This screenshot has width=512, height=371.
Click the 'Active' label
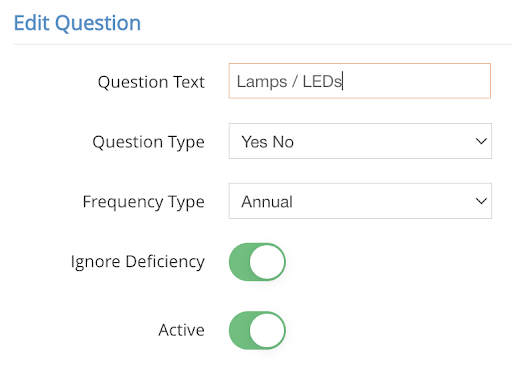click(181, 330)
